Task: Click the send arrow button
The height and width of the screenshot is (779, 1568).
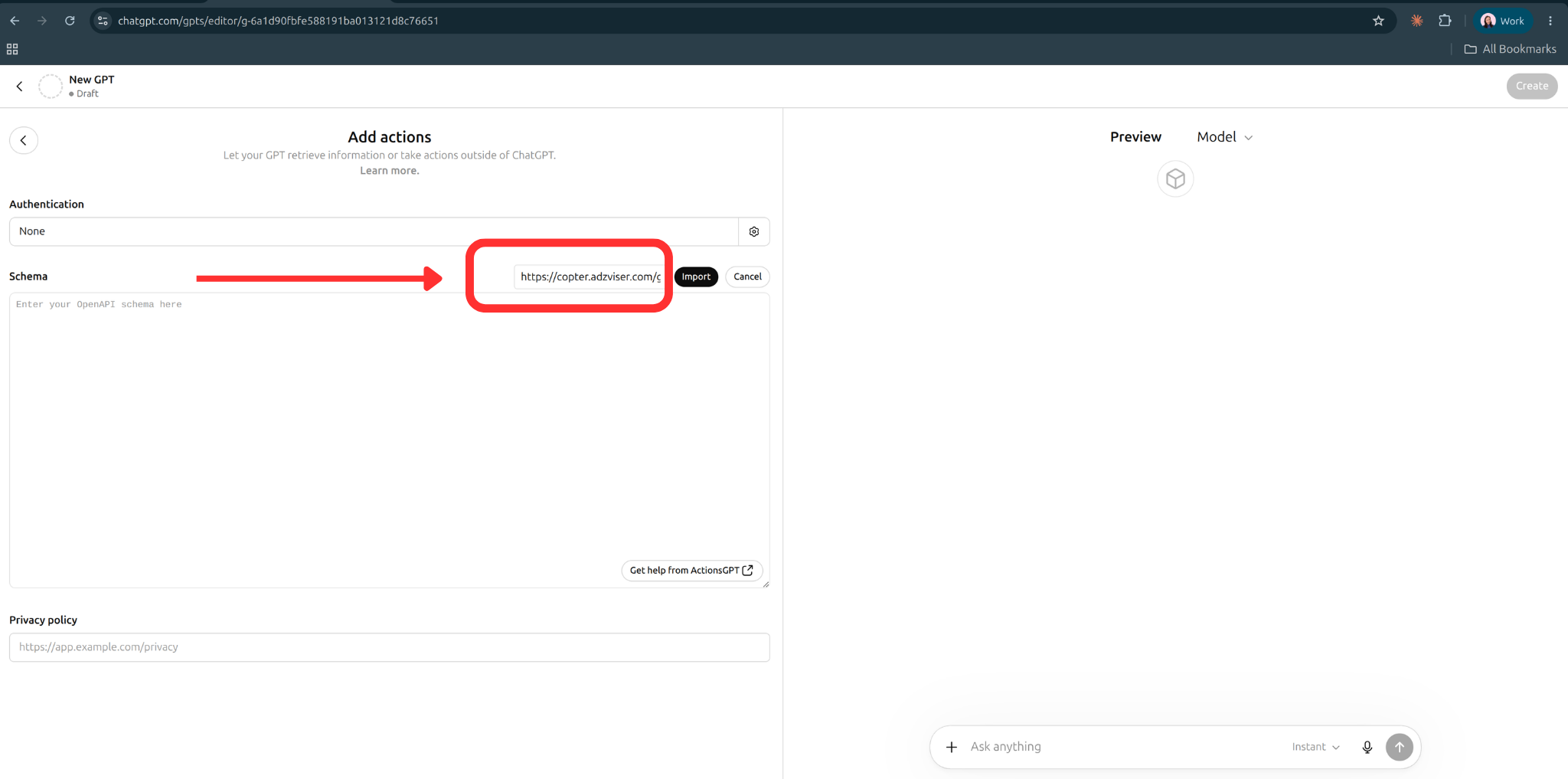Action: click(x=1400, y=747)
